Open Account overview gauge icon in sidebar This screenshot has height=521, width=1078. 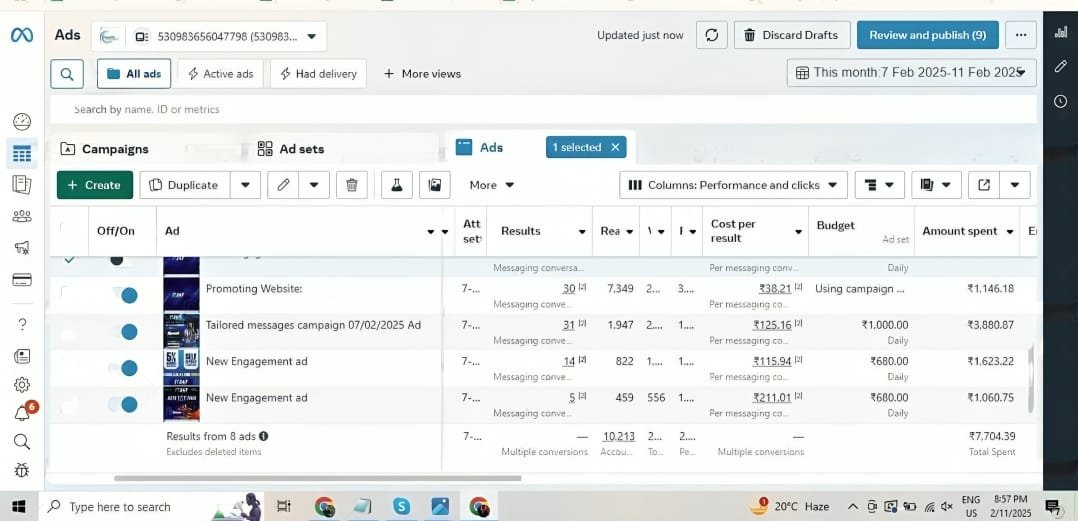pos(22,122)
